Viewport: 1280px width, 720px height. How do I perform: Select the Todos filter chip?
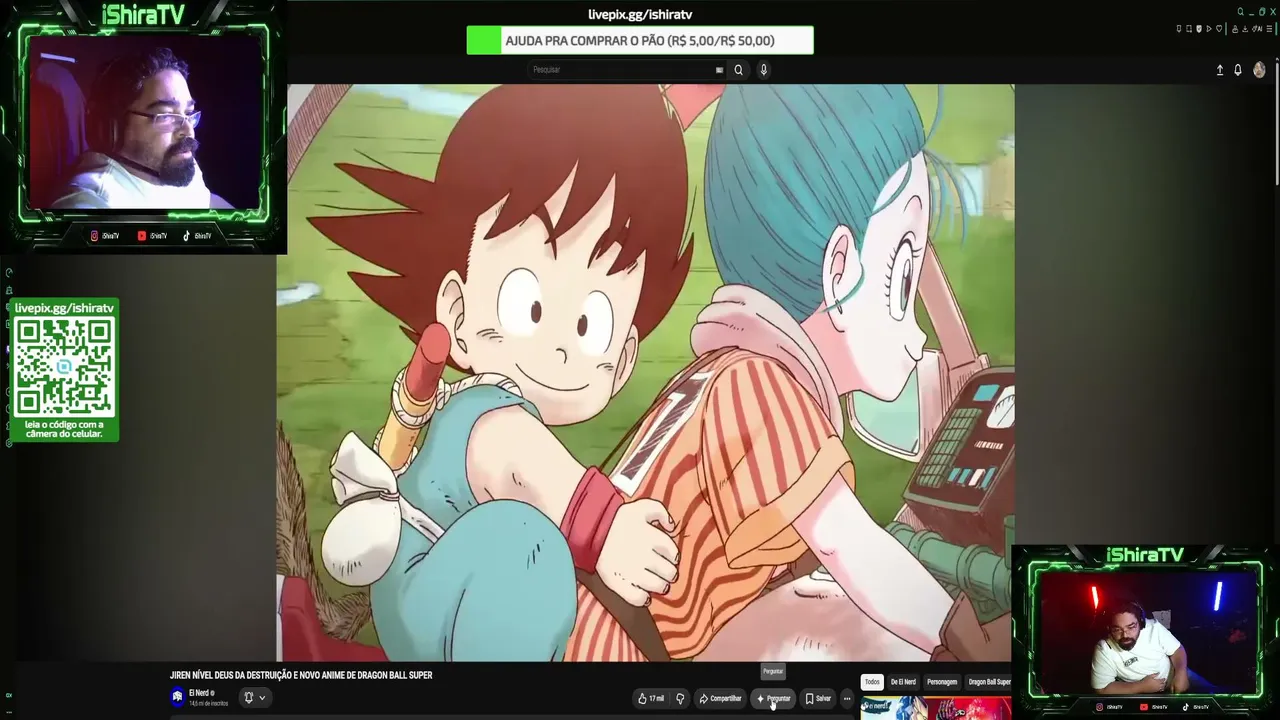[x=872, y=682]
